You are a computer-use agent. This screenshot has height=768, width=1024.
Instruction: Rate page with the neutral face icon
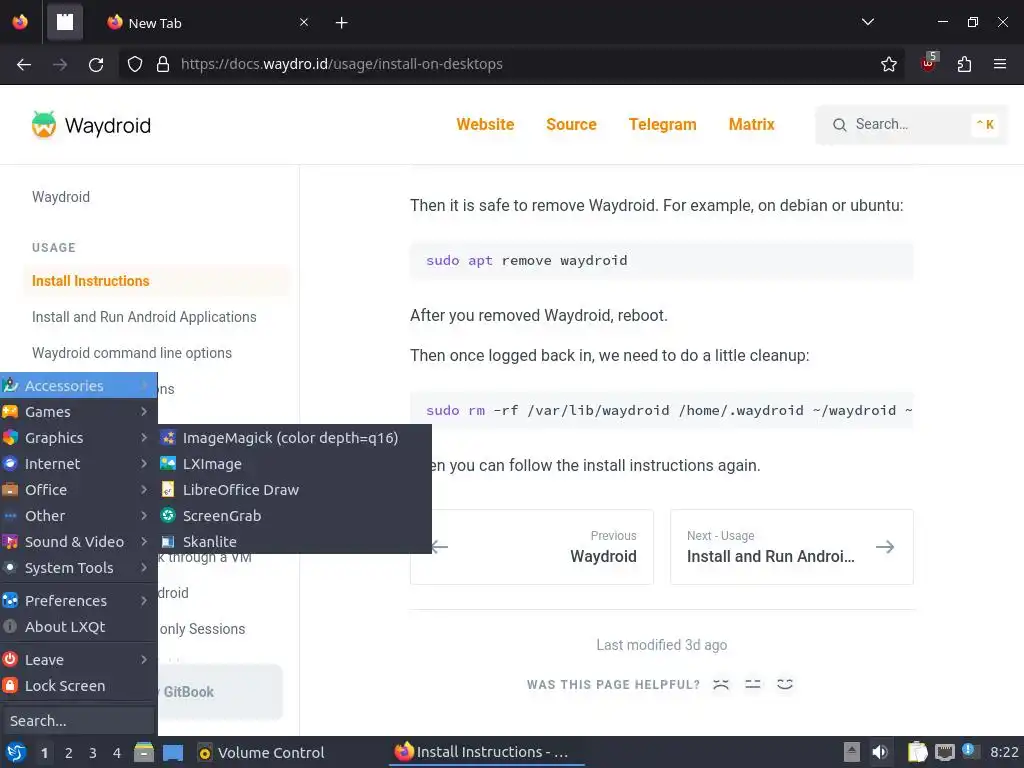coord(753,684)
